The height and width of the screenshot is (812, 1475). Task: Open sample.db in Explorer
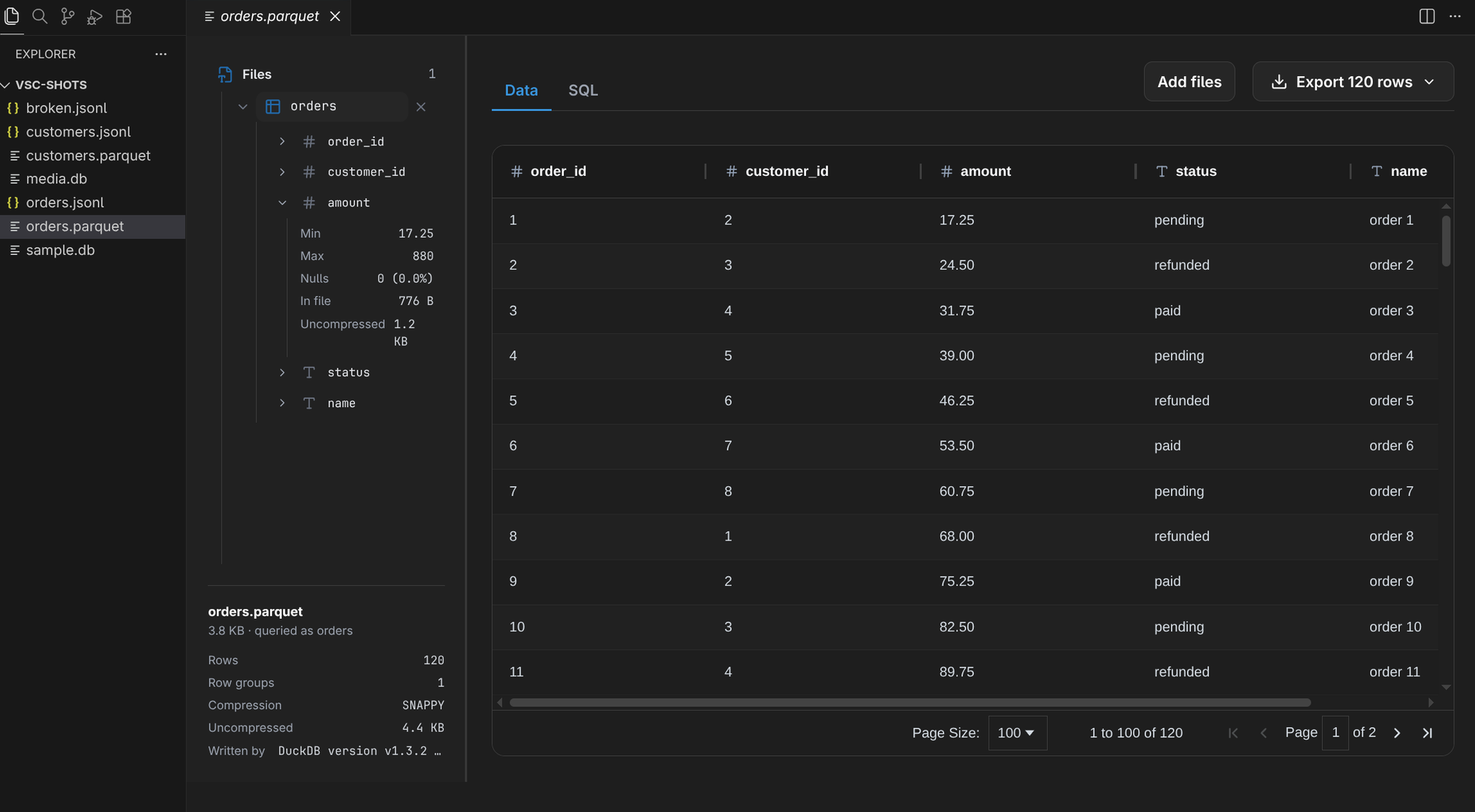coord(92,250)
